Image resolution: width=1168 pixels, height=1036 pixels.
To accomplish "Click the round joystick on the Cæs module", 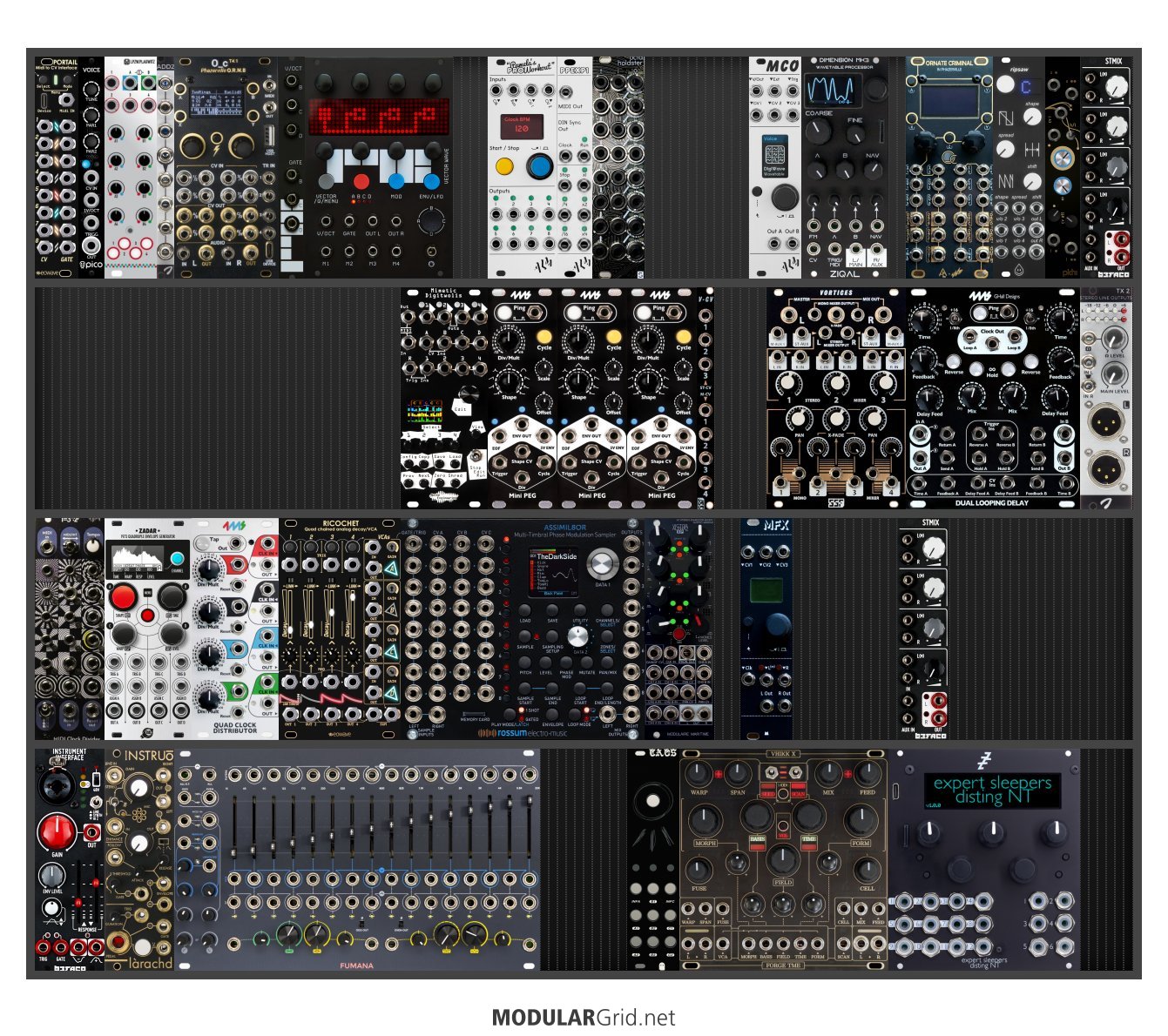I will tap(654, 801).
